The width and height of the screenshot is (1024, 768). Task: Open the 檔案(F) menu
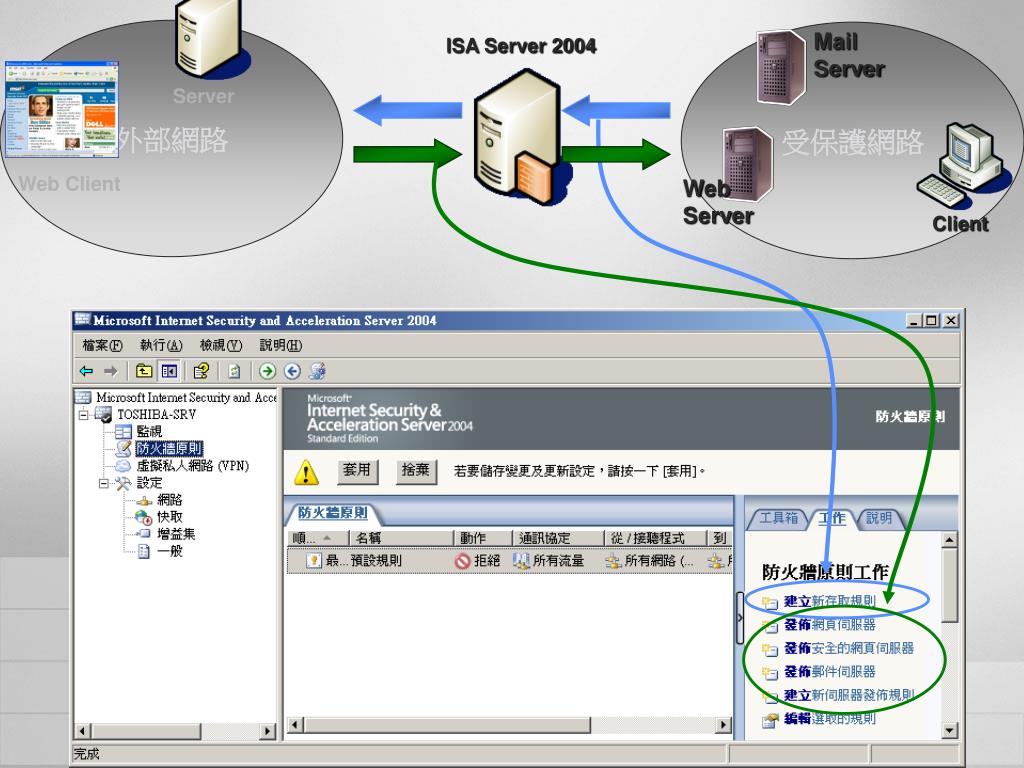click(102, 345)
